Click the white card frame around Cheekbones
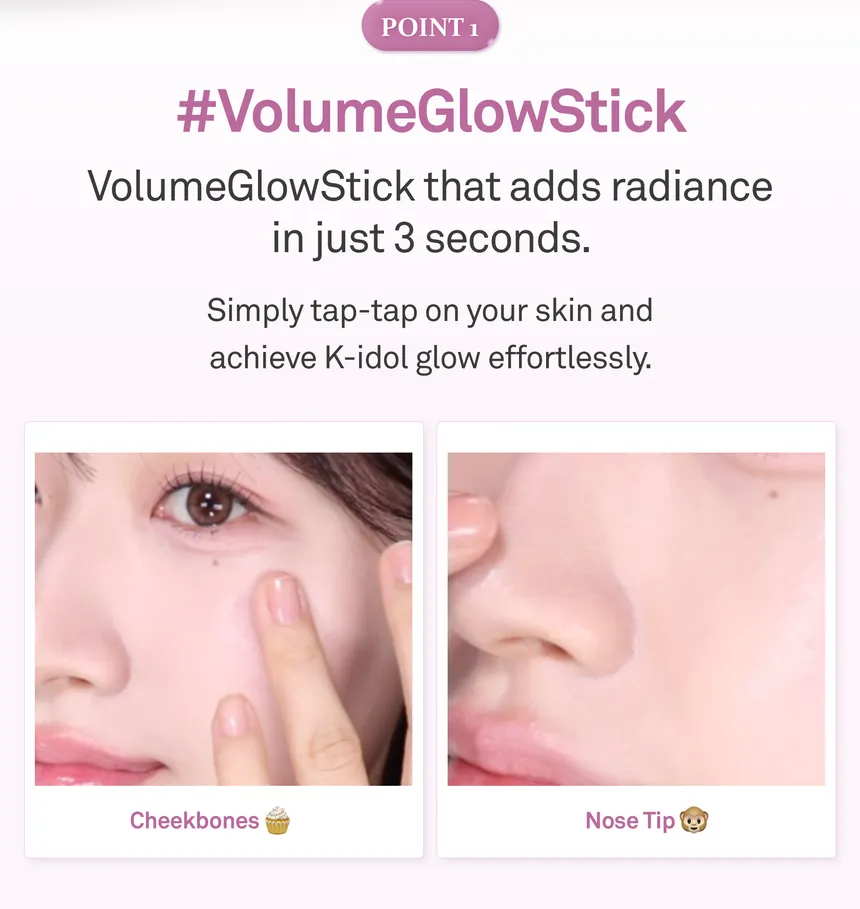 click(224, 640)
